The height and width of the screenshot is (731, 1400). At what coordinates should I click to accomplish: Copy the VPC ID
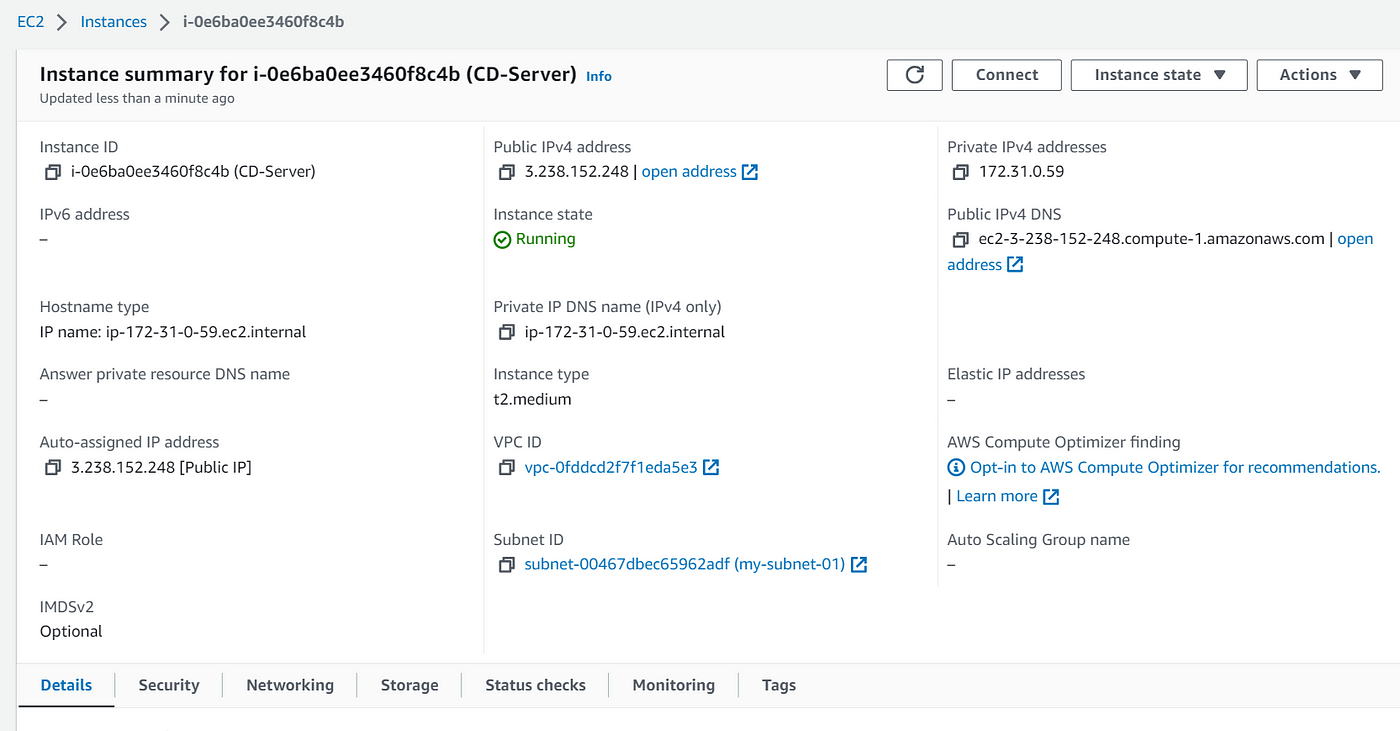point(506,467)
